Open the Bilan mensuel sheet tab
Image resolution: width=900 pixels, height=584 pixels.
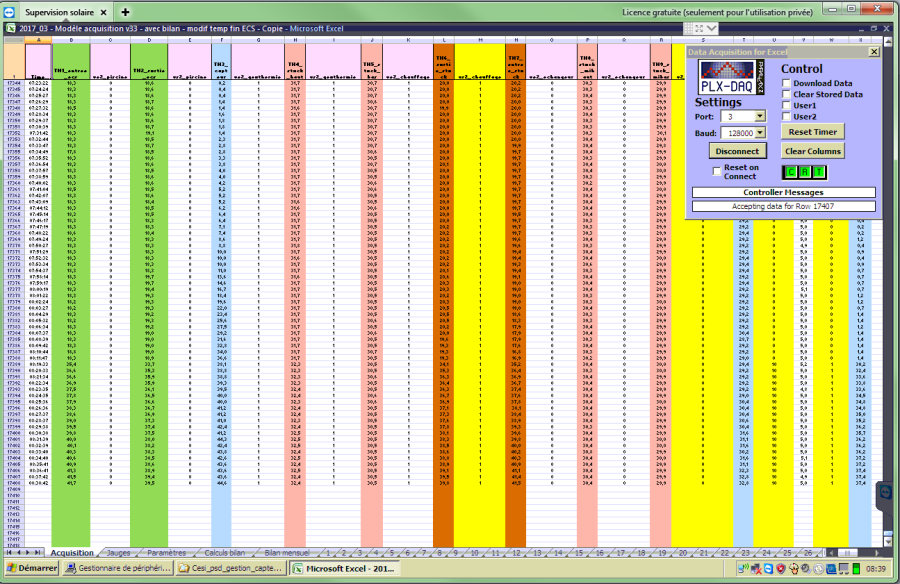(287, 552)
